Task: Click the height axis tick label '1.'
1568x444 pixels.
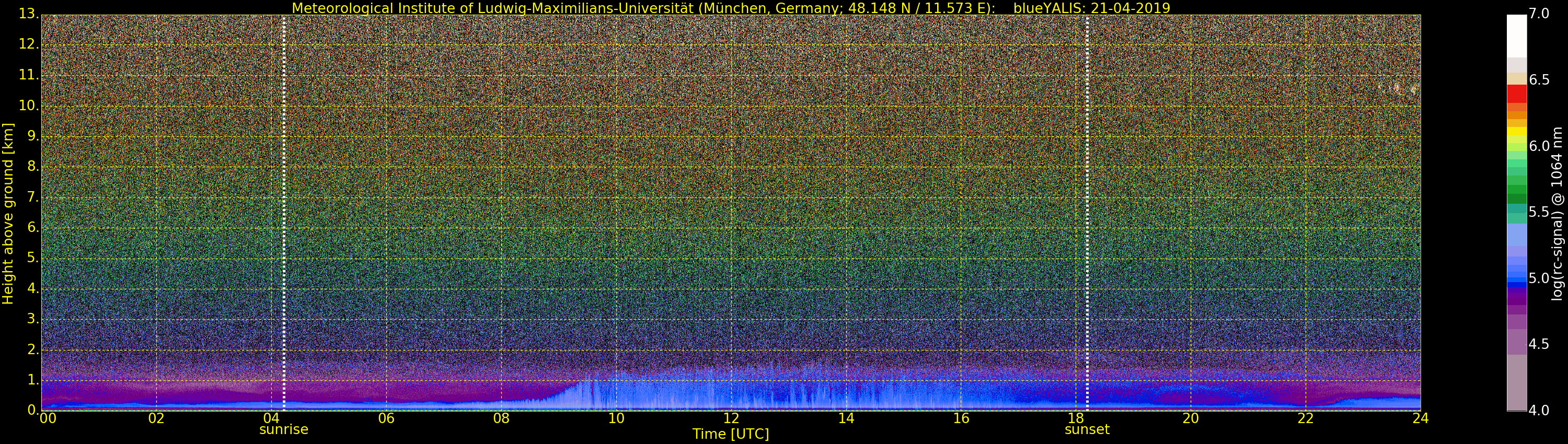Action: (33, 380)
